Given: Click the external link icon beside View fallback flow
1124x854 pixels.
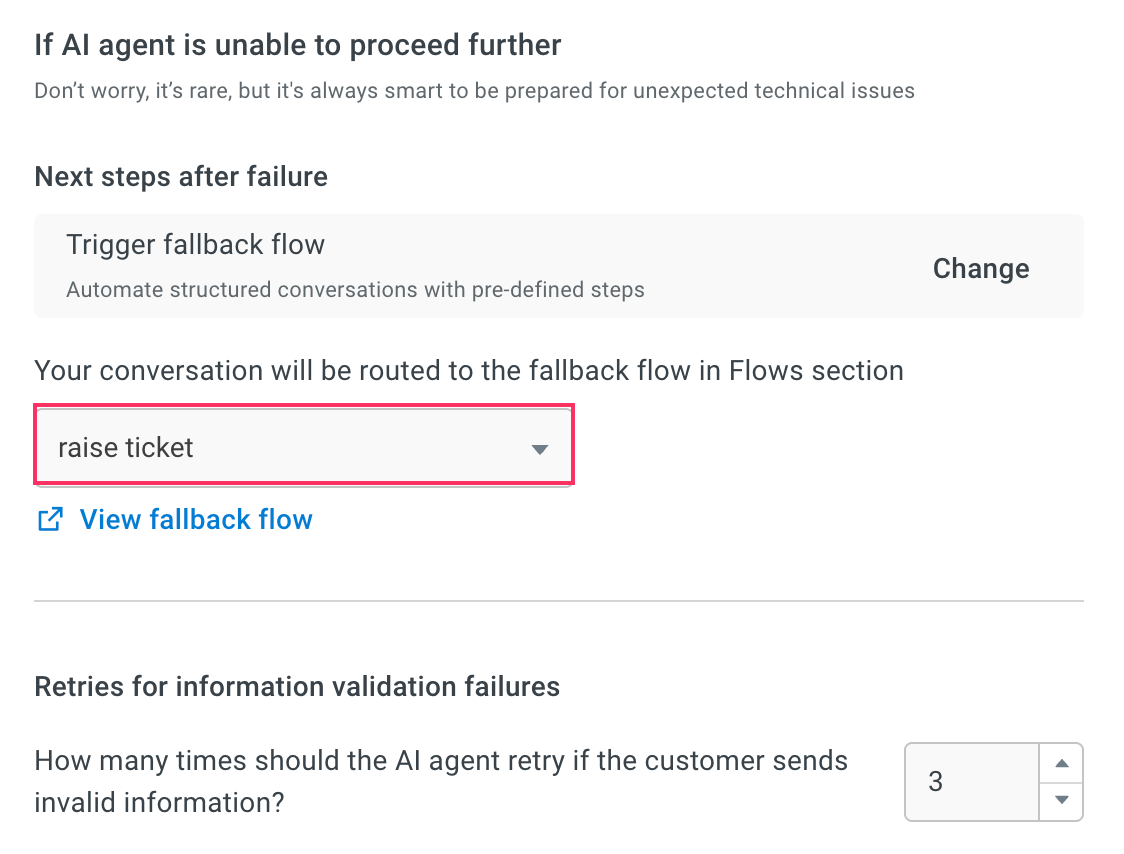Looking at the screenshot, I should point(50,520).
